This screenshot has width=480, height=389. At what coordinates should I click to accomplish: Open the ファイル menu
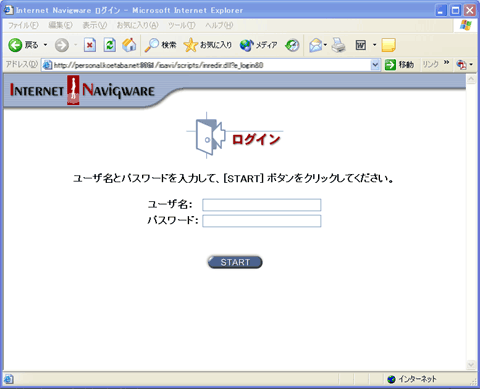click(x=23, y=25)
